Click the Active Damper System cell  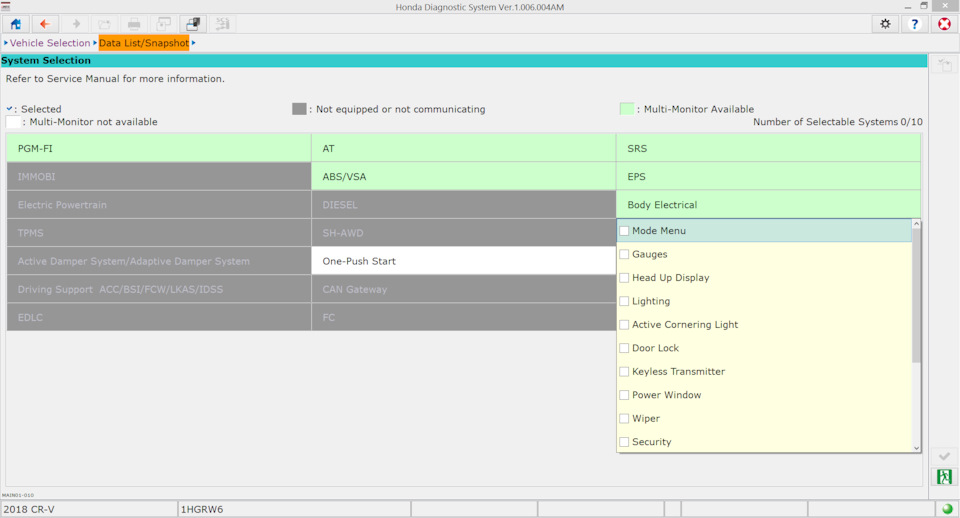(x=159, y=261)
